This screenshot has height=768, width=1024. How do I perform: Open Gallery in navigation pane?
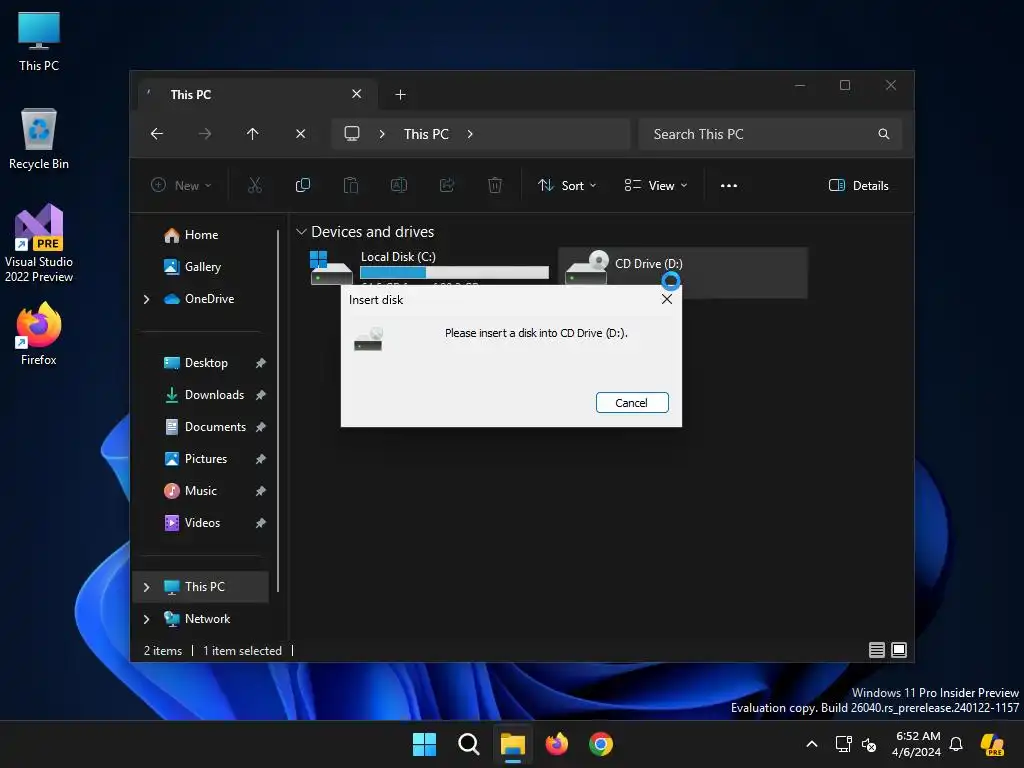tap(202, 266)
